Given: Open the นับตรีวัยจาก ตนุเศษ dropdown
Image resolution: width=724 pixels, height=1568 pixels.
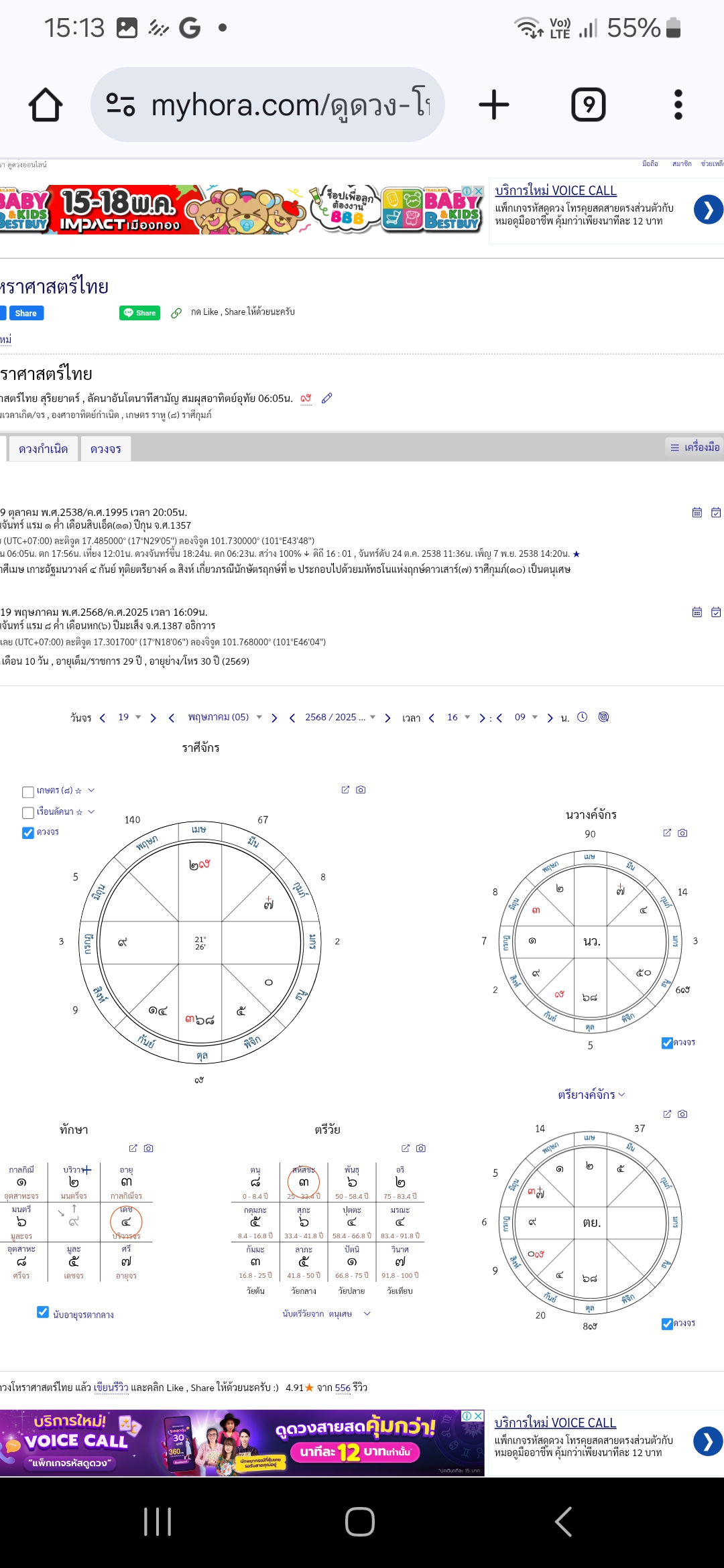Looking at the screenshot, I should point(326,1314).
